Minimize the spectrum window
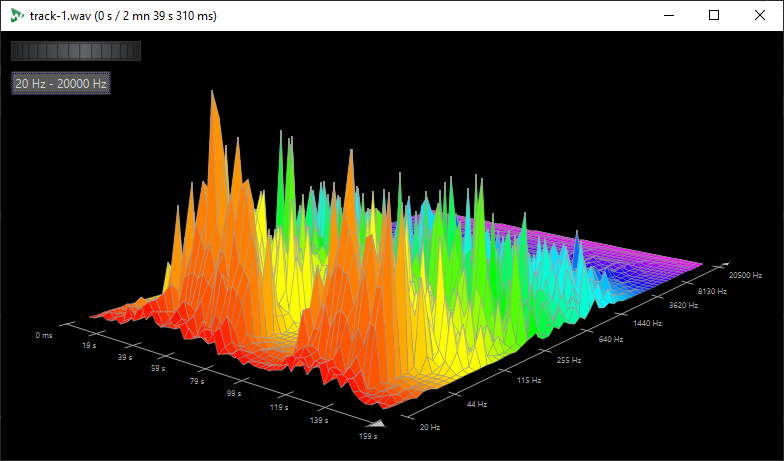 coord(667,15)
